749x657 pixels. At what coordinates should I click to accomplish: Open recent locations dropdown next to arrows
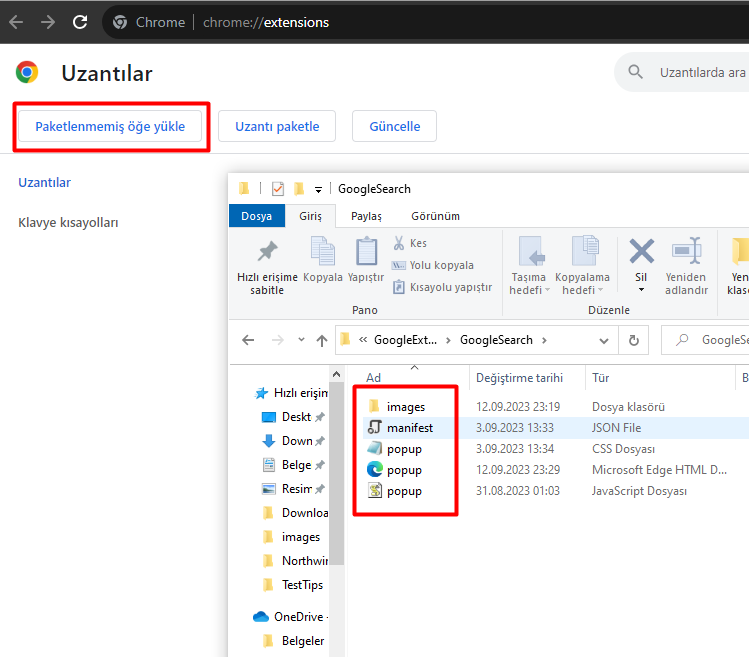(x=301, y=340)
